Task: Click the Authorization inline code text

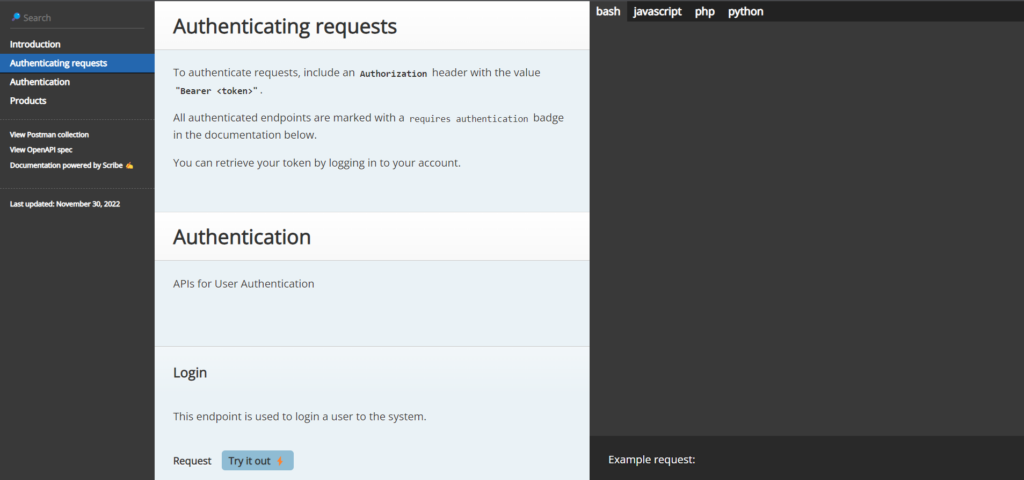Action: pos(393,74)
